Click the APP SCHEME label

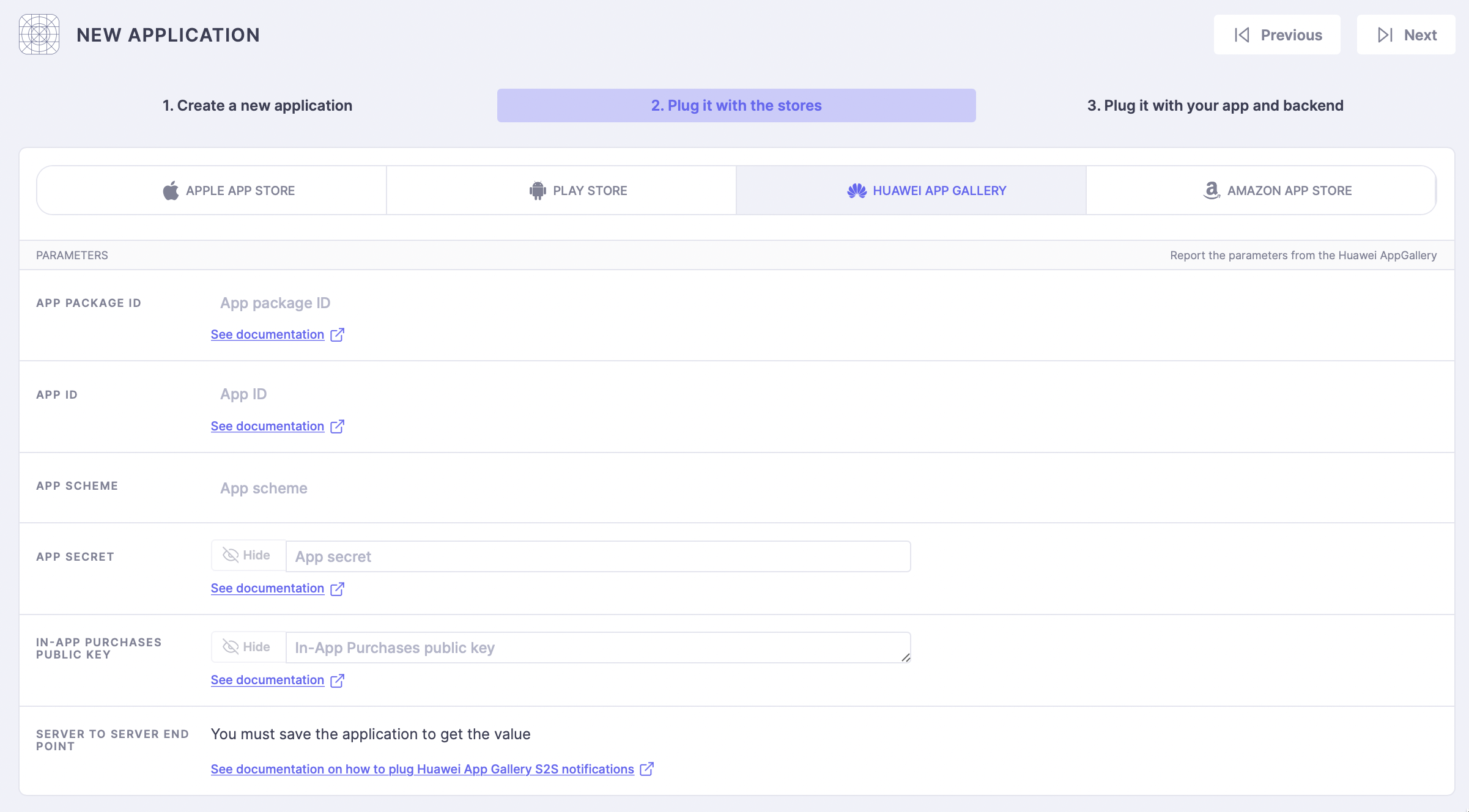(77, 485)
